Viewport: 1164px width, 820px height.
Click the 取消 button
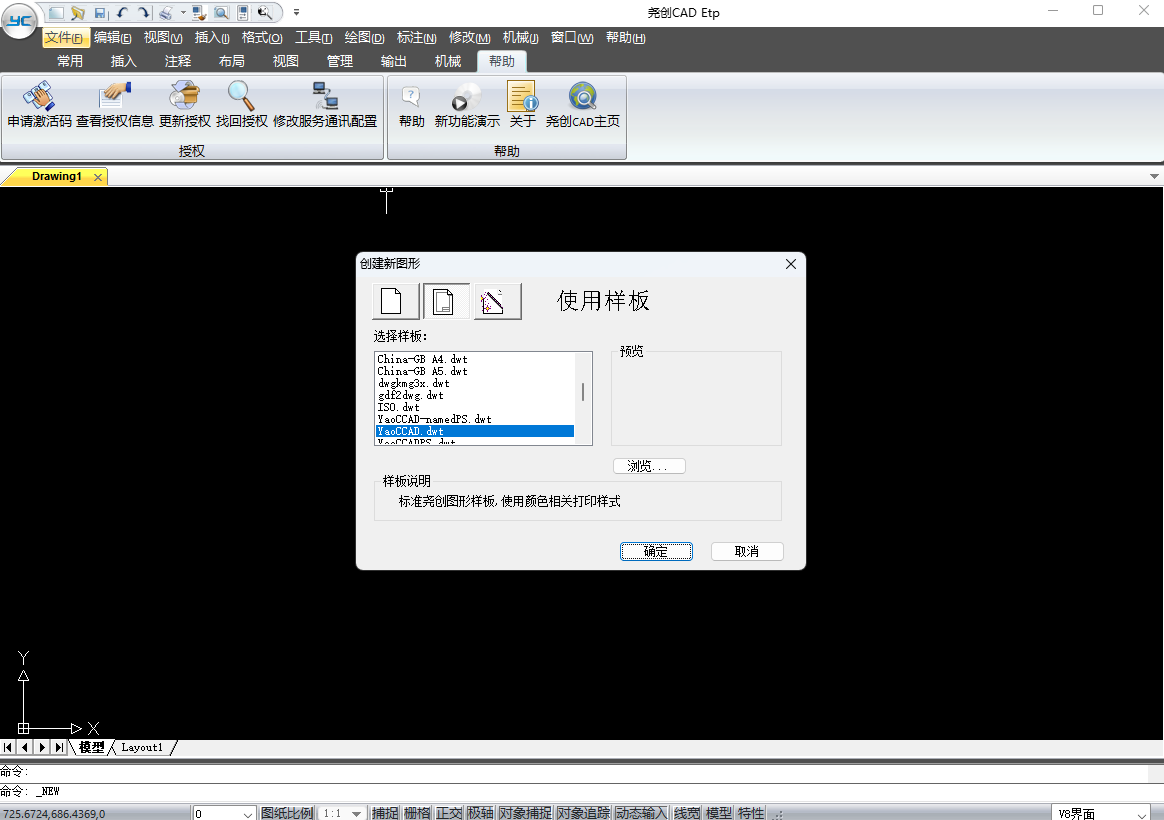[x=747, y=551]
